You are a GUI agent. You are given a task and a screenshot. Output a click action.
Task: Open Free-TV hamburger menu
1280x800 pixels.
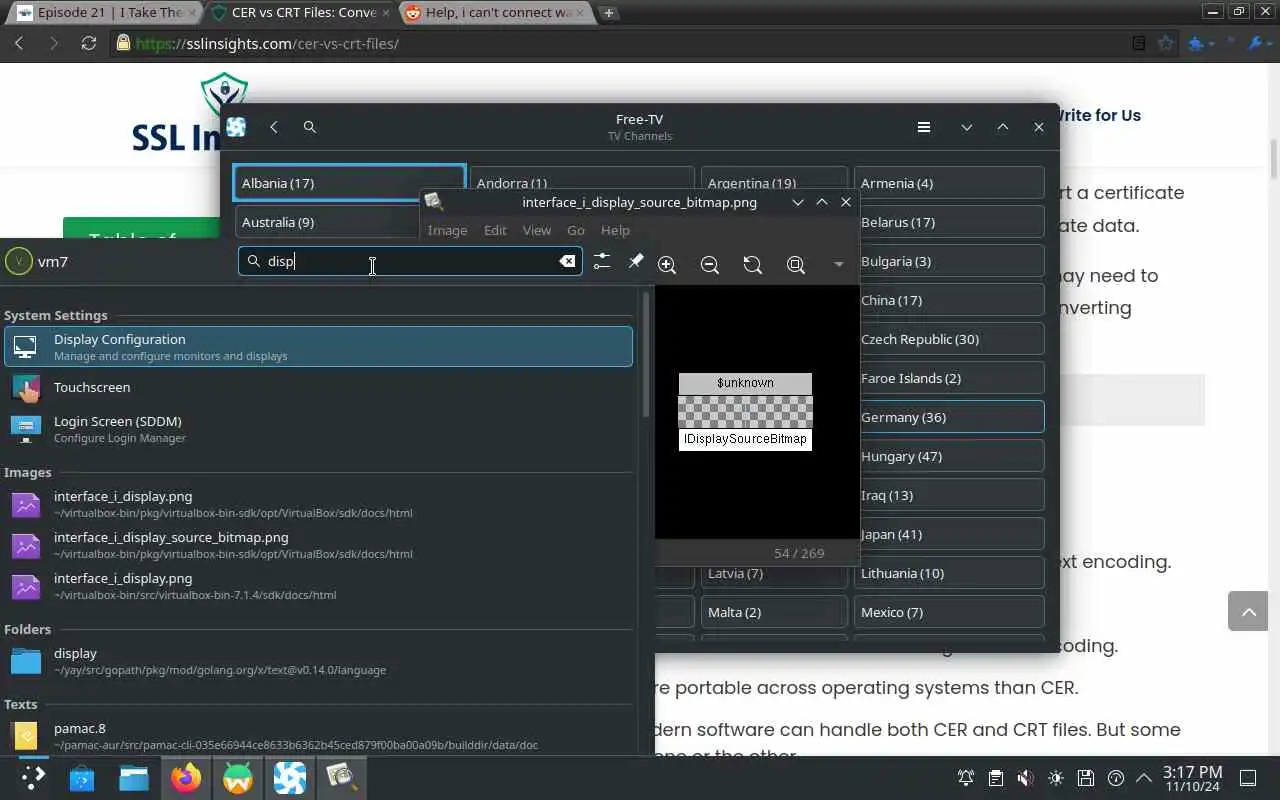(x=924, y=127)
